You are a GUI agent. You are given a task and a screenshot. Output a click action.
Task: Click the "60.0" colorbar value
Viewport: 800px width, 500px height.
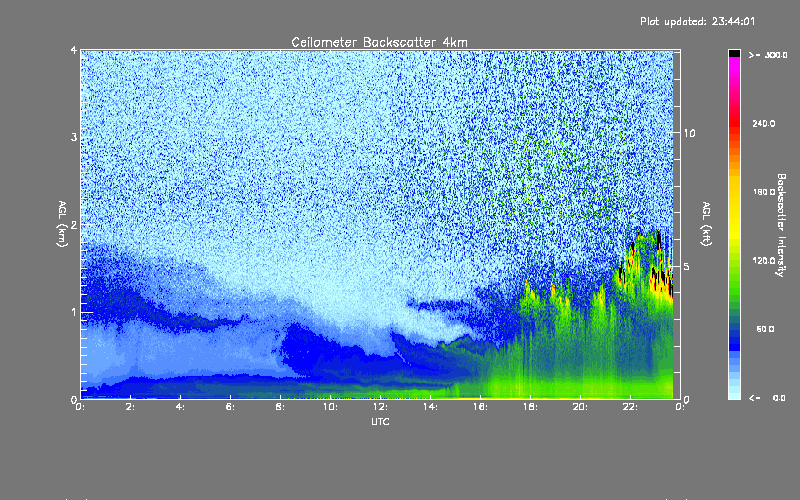tap(765, 329)
